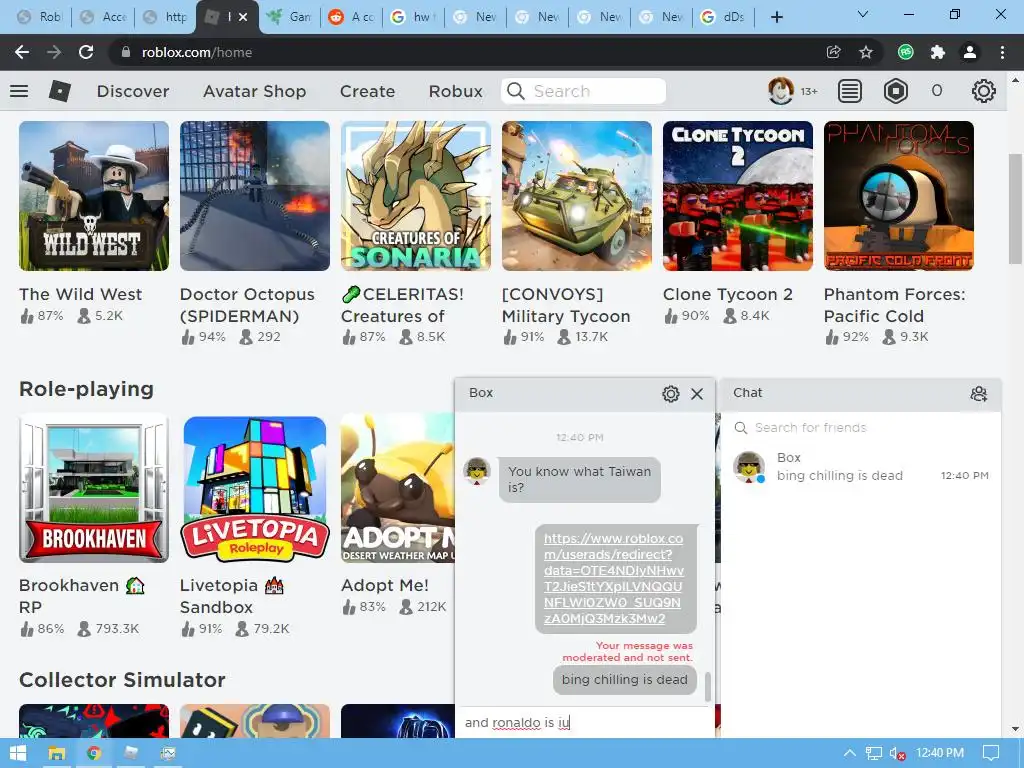
Task: Open the Robux menu item
Action: coord(456,91)
